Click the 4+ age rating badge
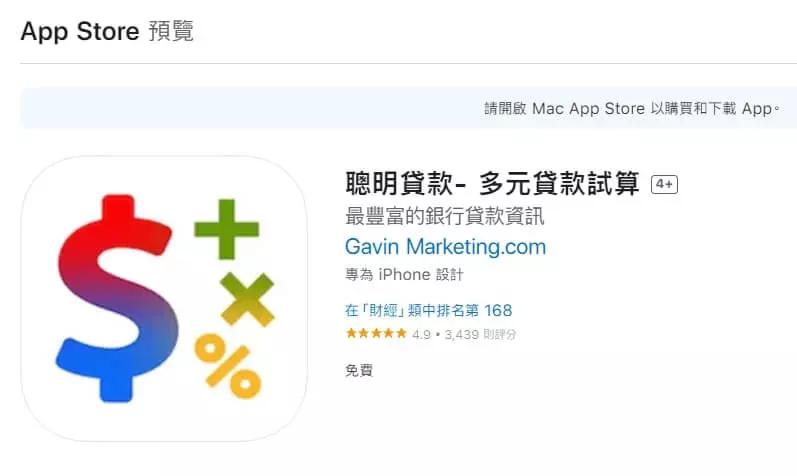The width and height of the screenshot is (797, 476). pos(664,184)
